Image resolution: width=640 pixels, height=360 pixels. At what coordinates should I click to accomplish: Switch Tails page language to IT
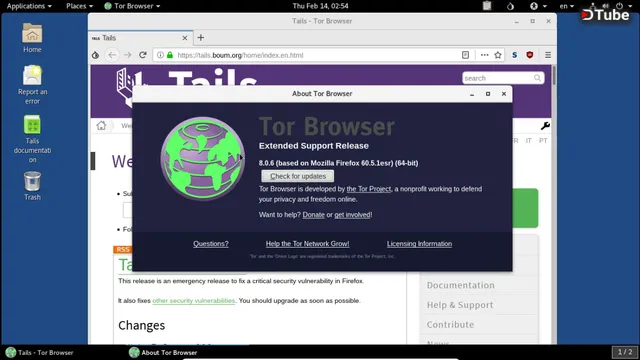click(529, 141)
